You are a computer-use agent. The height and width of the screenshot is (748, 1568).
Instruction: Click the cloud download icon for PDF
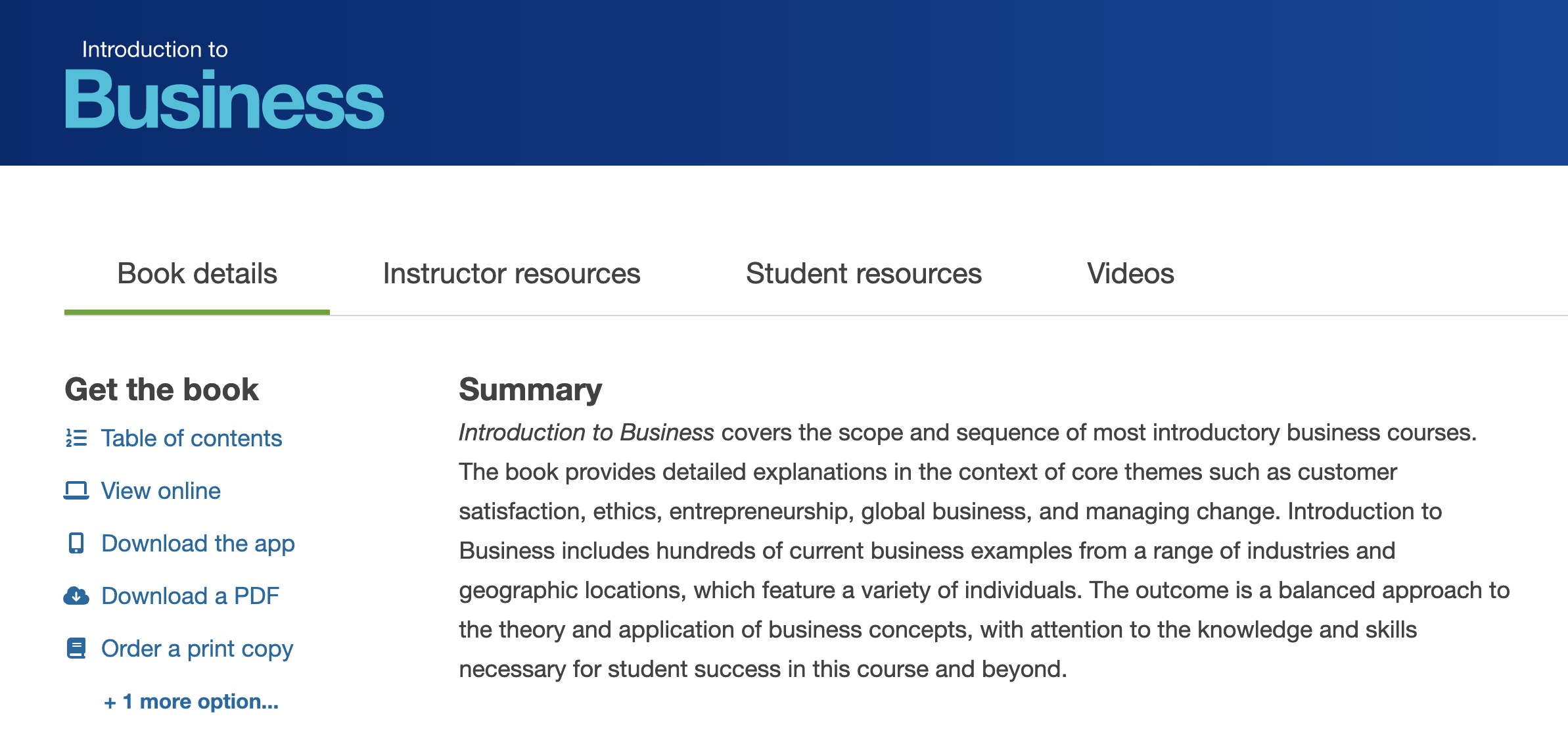tap(76, 596)
